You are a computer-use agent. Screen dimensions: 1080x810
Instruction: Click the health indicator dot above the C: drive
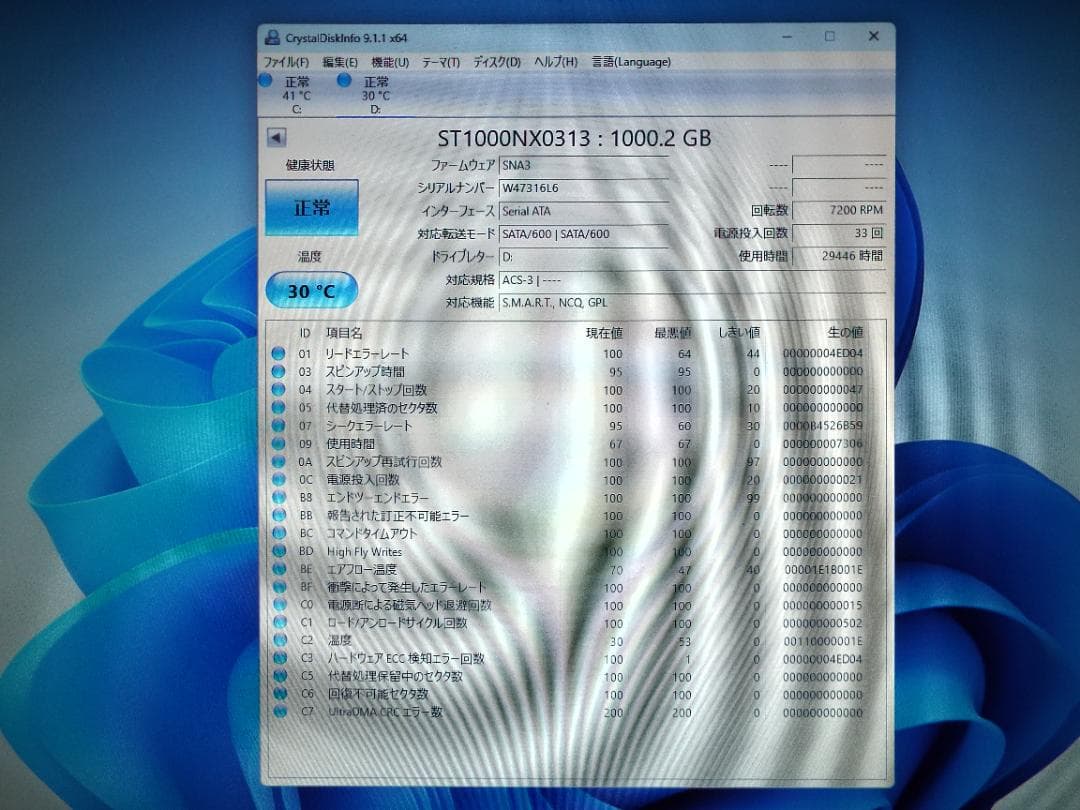264,78
